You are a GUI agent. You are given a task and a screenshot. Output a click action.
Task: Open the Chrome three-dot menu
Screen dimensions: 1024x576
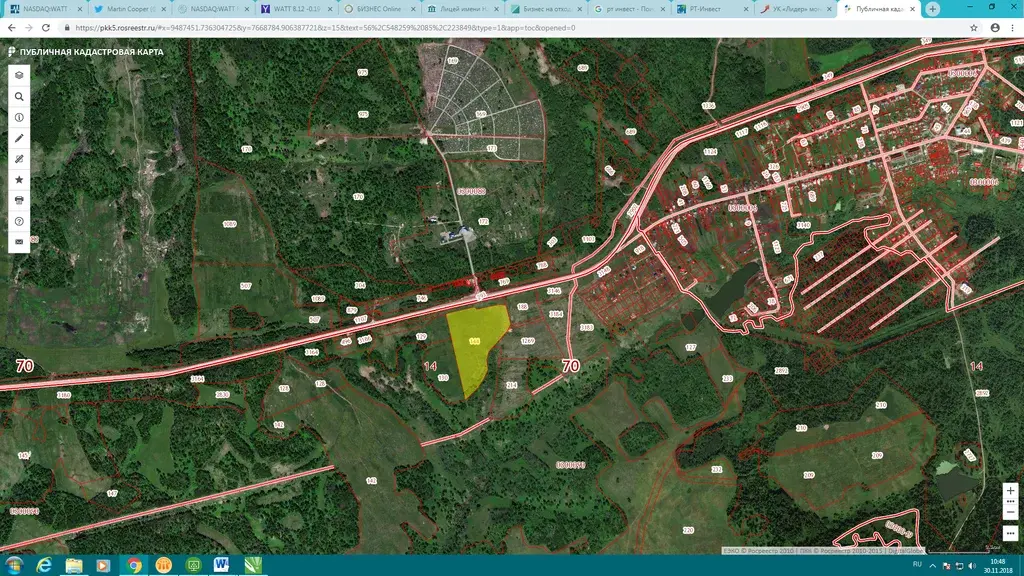(x=1013, y=28)
